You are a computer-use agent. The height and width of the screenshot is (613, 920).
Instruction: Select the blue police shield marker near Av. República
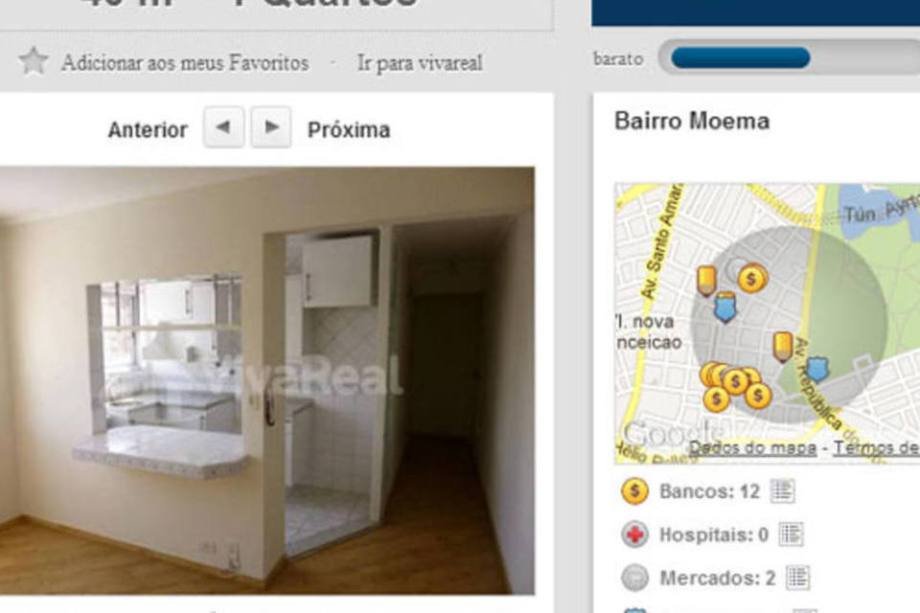coord(816,368)
